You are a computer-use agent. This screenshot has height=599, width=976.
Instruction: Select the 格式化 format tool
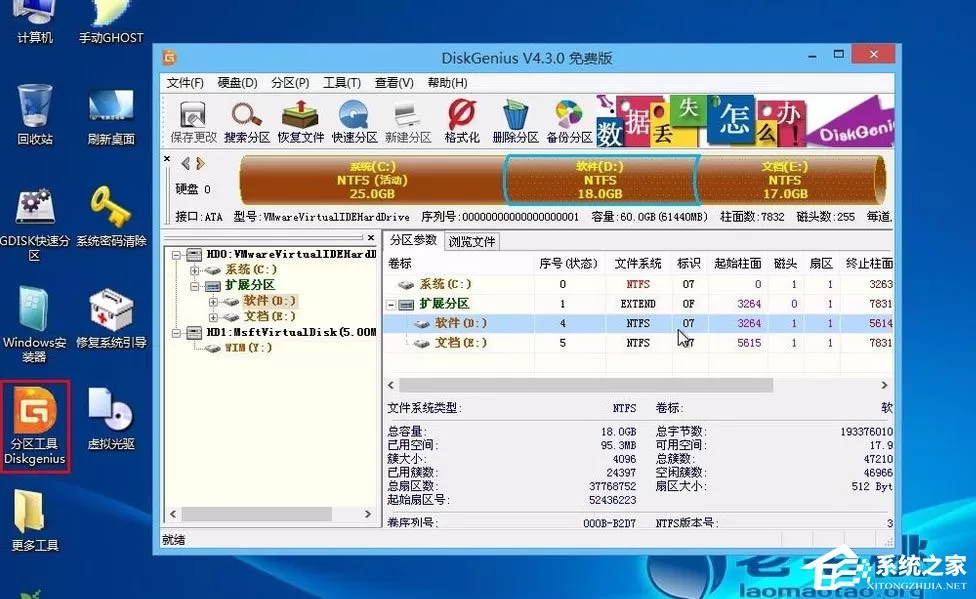(462, 122)
